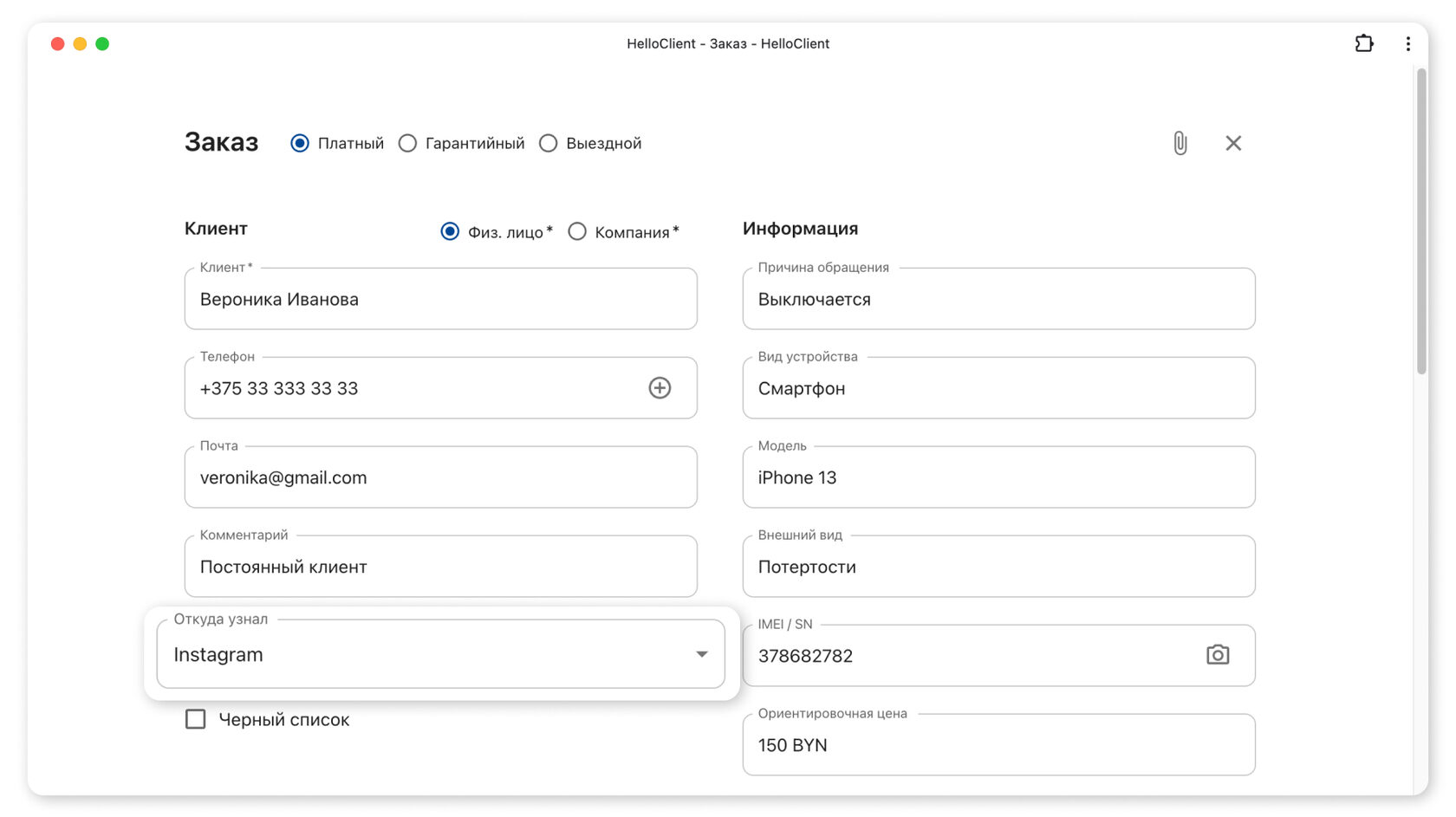Click the window title HelloClient - Заказ
This screenshot has width=1456, height=817.
click(728, 43)
